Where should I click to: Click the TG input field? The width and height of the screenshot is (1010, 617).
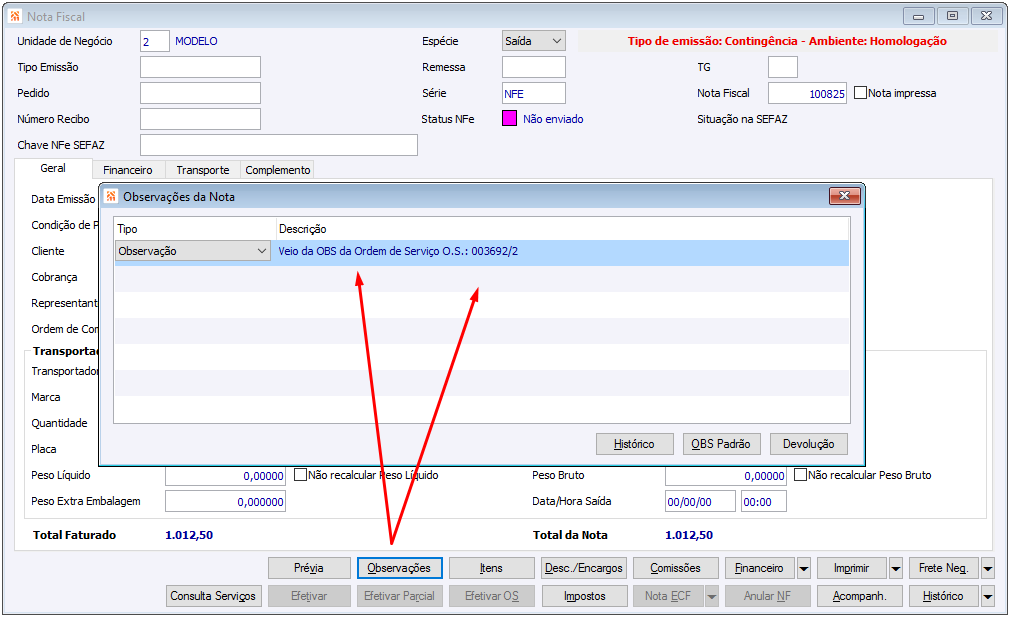pyautogui.click(x=783, y=67)
